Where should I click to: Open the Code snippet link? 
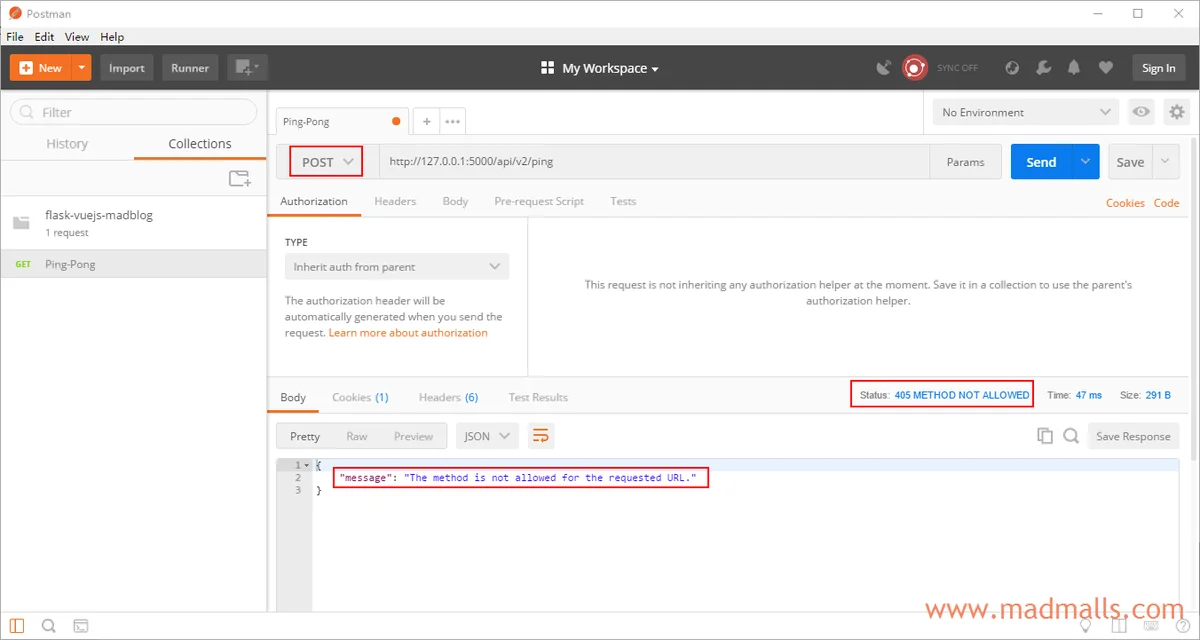(1167, 203)
